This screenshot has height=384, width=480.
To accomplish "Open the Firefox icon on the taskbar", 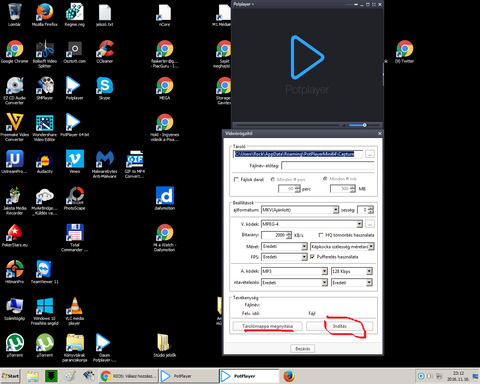I will 289,376.
